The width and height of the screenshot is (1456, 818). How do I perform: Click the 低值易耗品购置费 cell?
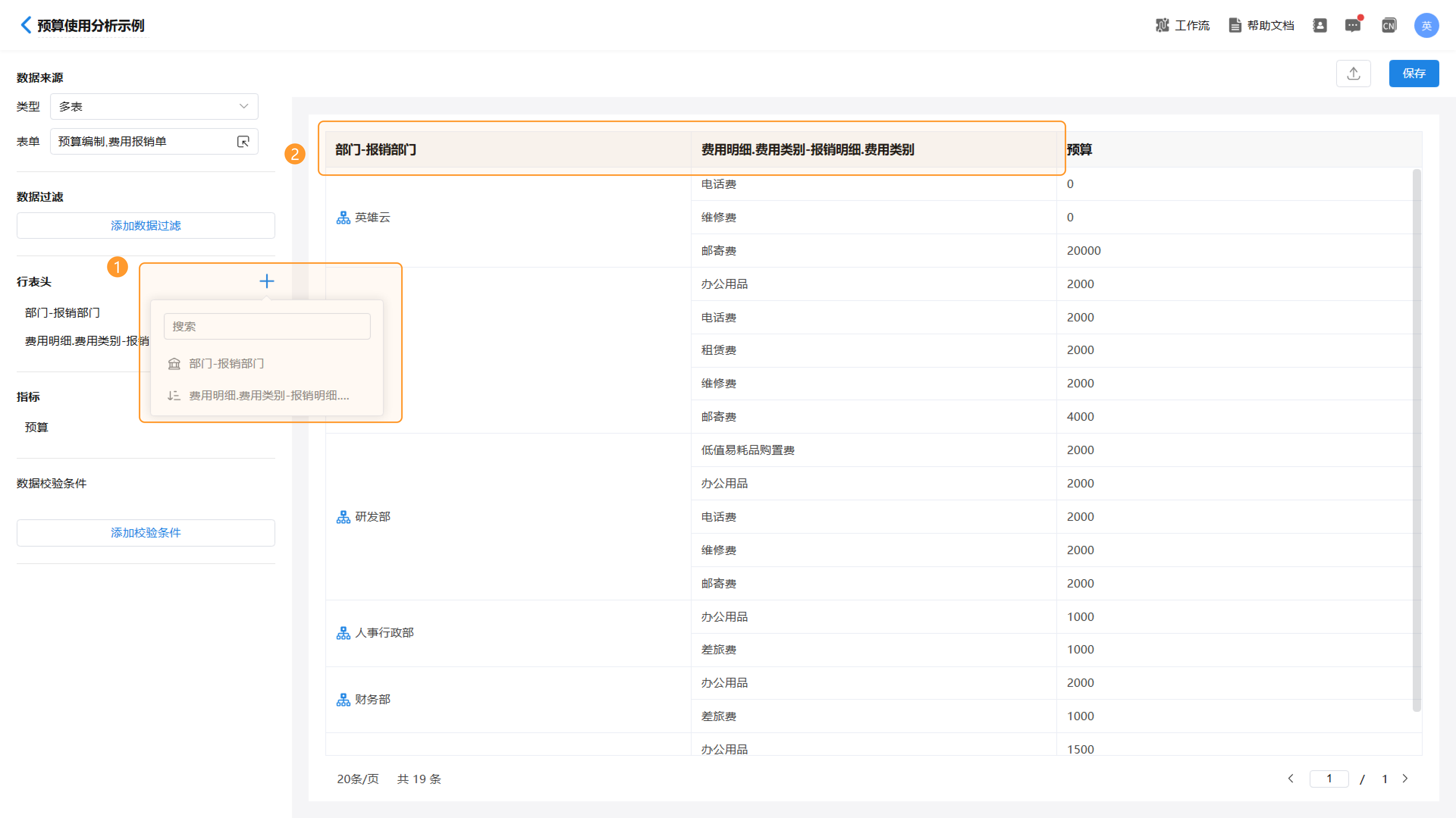[x=874, y=450]
